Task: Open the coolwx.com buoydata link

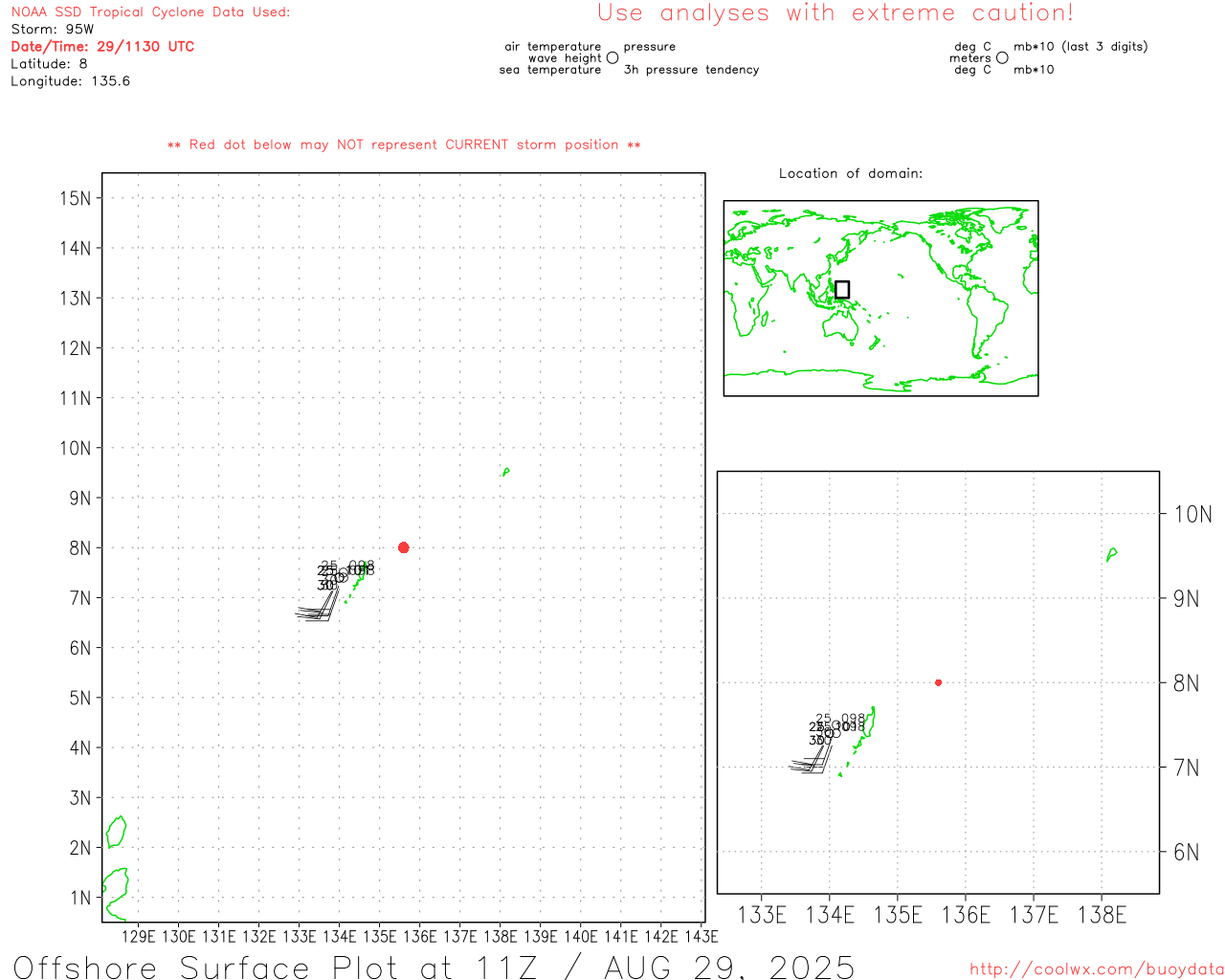Action: 1097,969
